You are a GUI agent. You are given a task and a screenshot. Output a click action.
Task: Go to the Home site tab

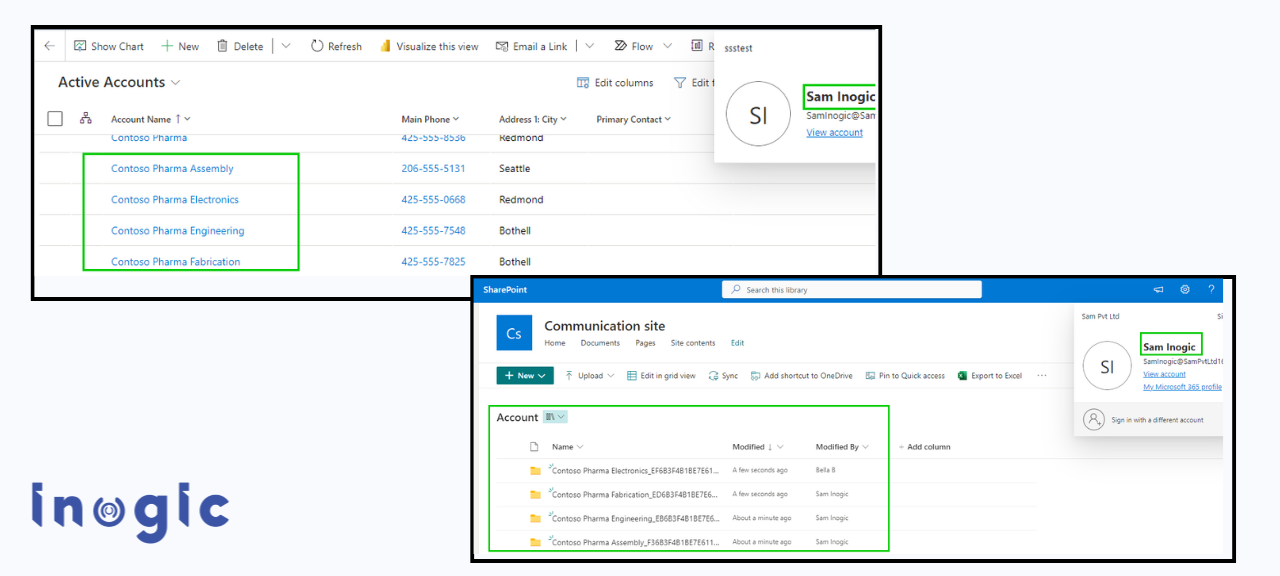click(x=554, y=343)
